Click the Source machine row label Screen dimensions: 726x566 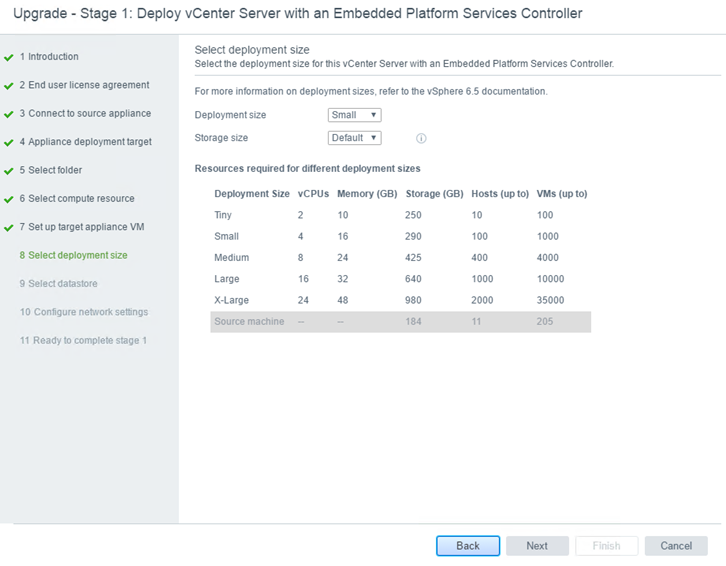click(249, 321)
